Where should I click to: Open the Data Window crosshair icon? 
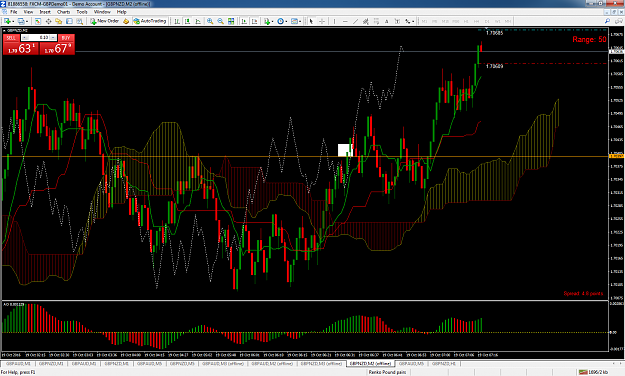[48, 21]
